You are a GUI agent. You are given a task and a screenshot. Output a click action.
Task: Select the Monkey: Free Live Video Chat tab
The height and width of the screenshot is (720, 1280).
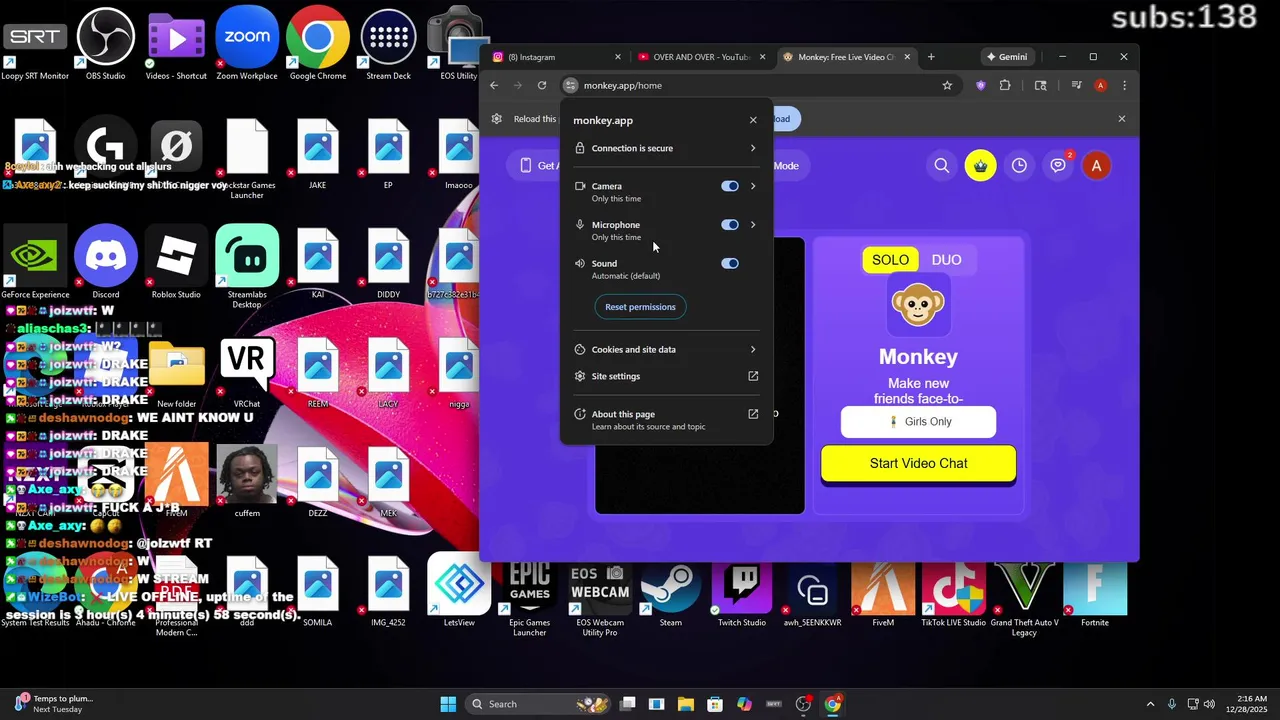coord(846,57)
